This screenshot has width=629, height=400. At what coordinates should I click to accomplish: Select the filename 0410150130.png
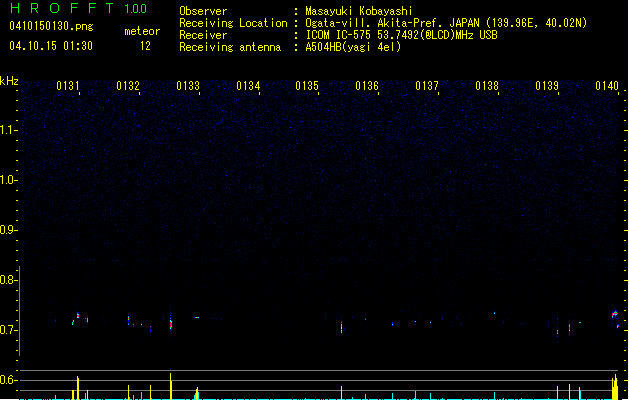pyautogui.click(x=51, y=27)
